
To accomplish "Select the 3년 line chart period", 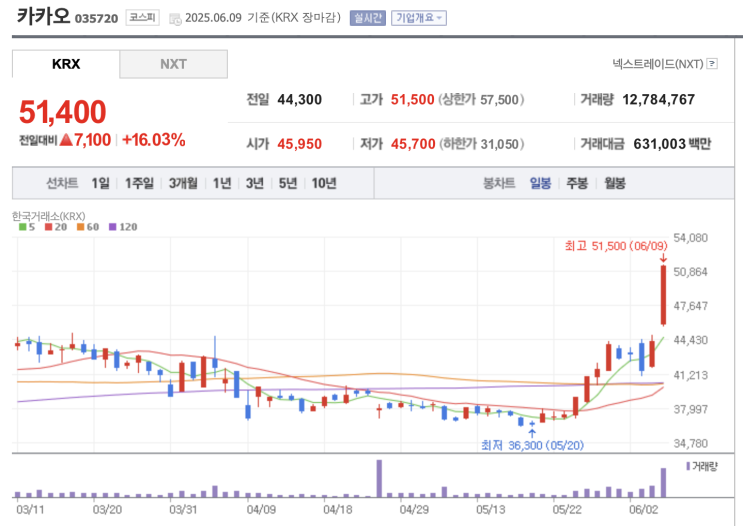I will coord(255,183).
